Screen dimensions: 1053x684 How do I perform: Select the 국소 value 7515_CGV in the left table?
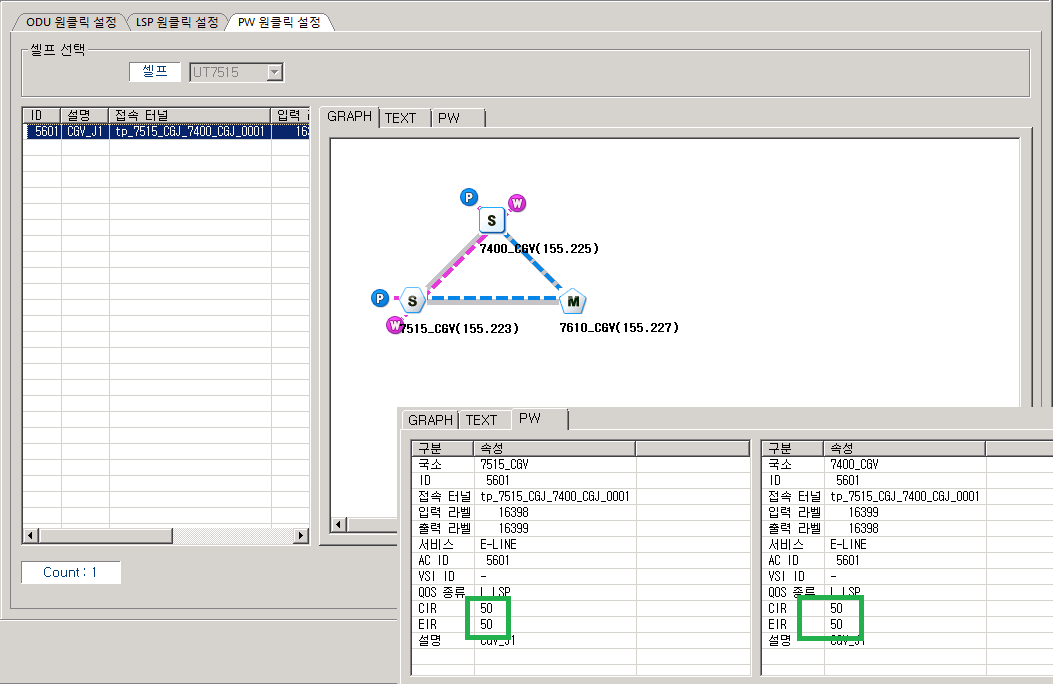pos(504,465)
